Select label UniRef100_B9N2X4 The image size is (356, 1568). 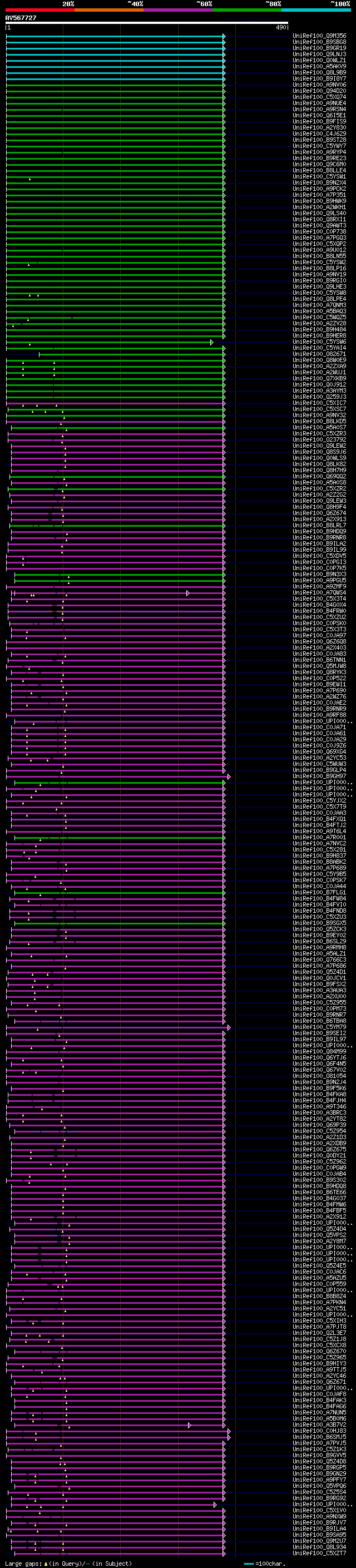click(319, 182)
